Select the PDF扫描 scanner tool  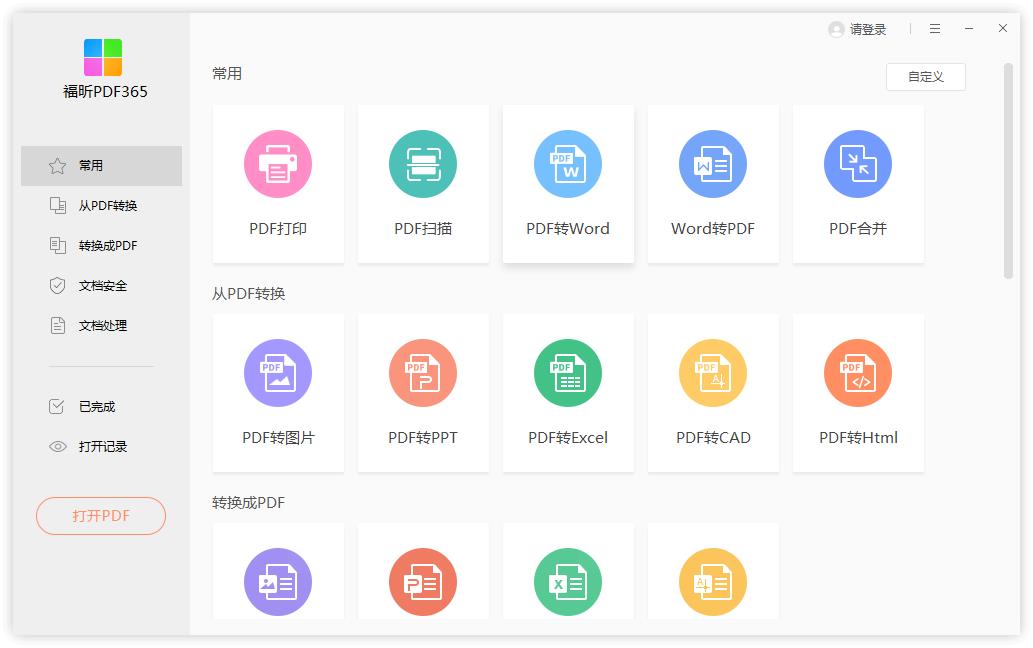pos(423,184)
